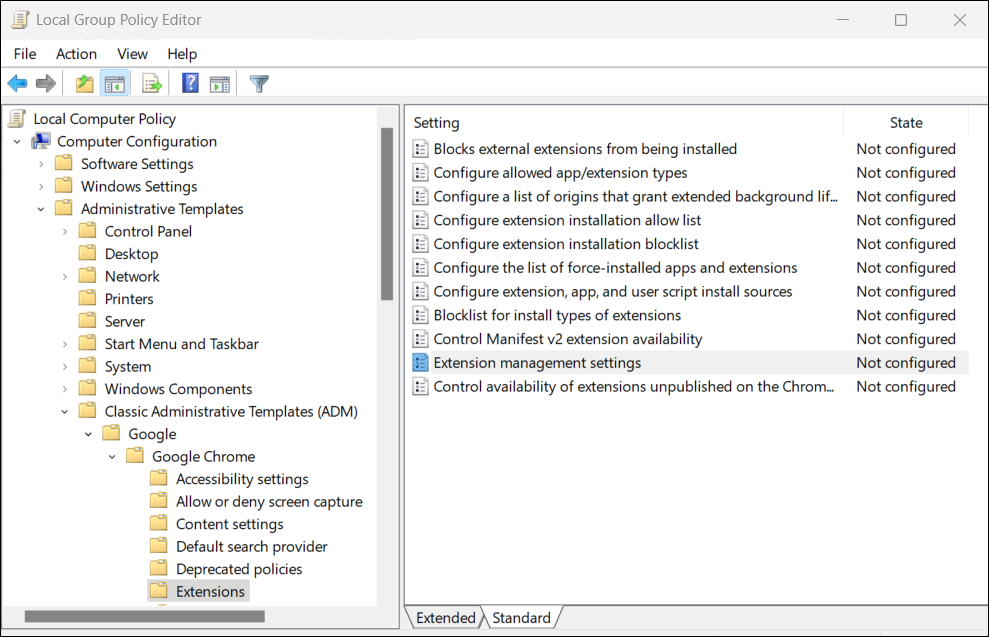This screenshot has height=637, width=989.
Task: Expand the Windows Components folder
Action: [x=65, y=389]
